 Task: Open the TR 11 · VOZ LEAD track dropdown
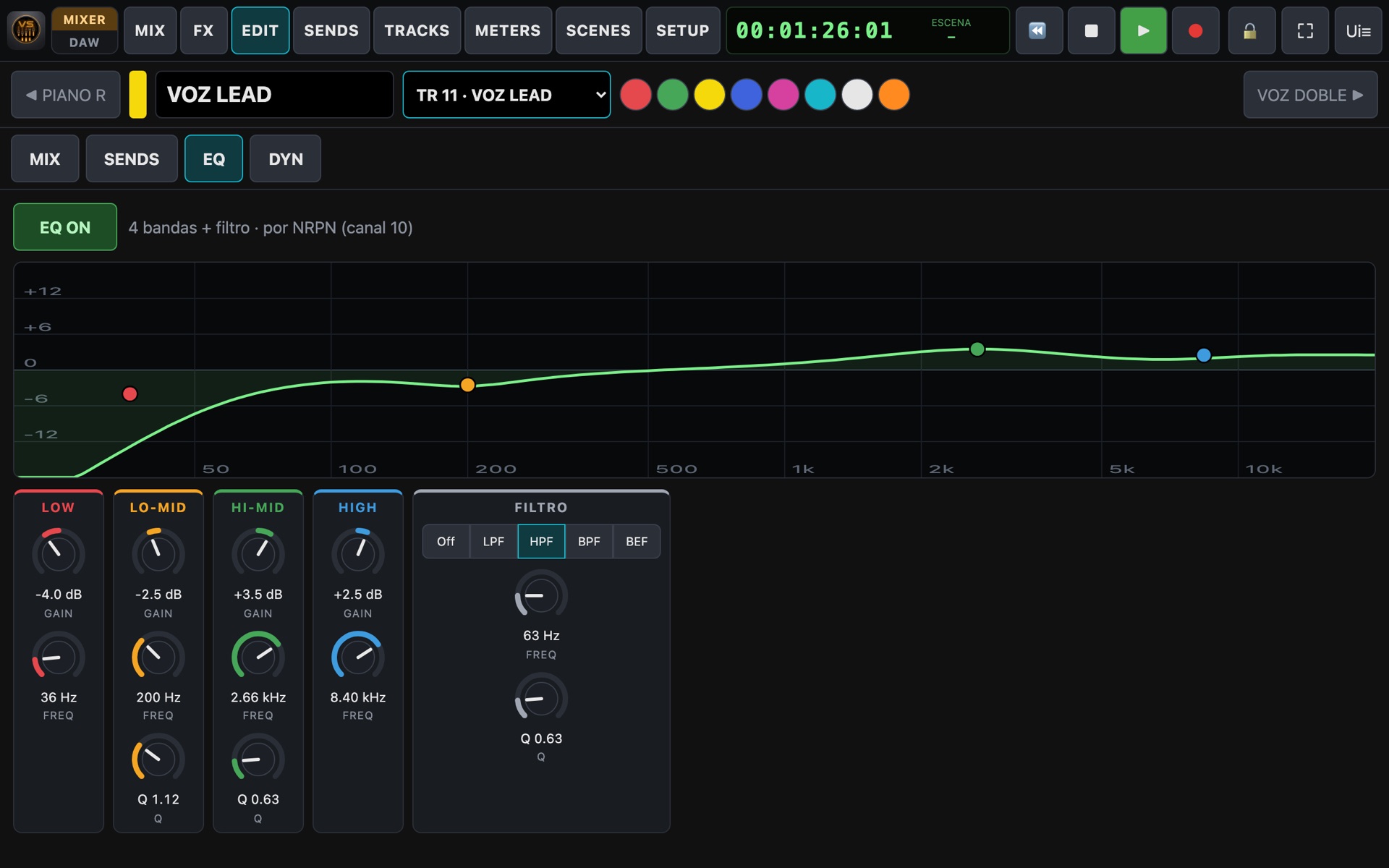[x=506, y=95]
